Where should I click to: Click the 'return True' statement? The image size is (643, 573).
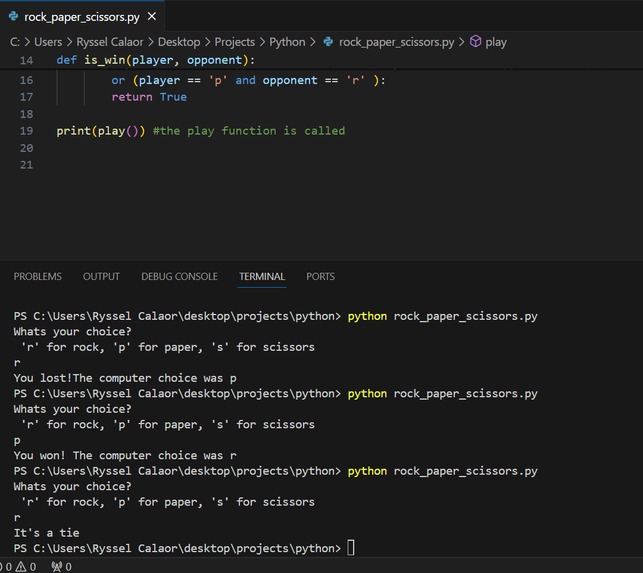(149, 97)
